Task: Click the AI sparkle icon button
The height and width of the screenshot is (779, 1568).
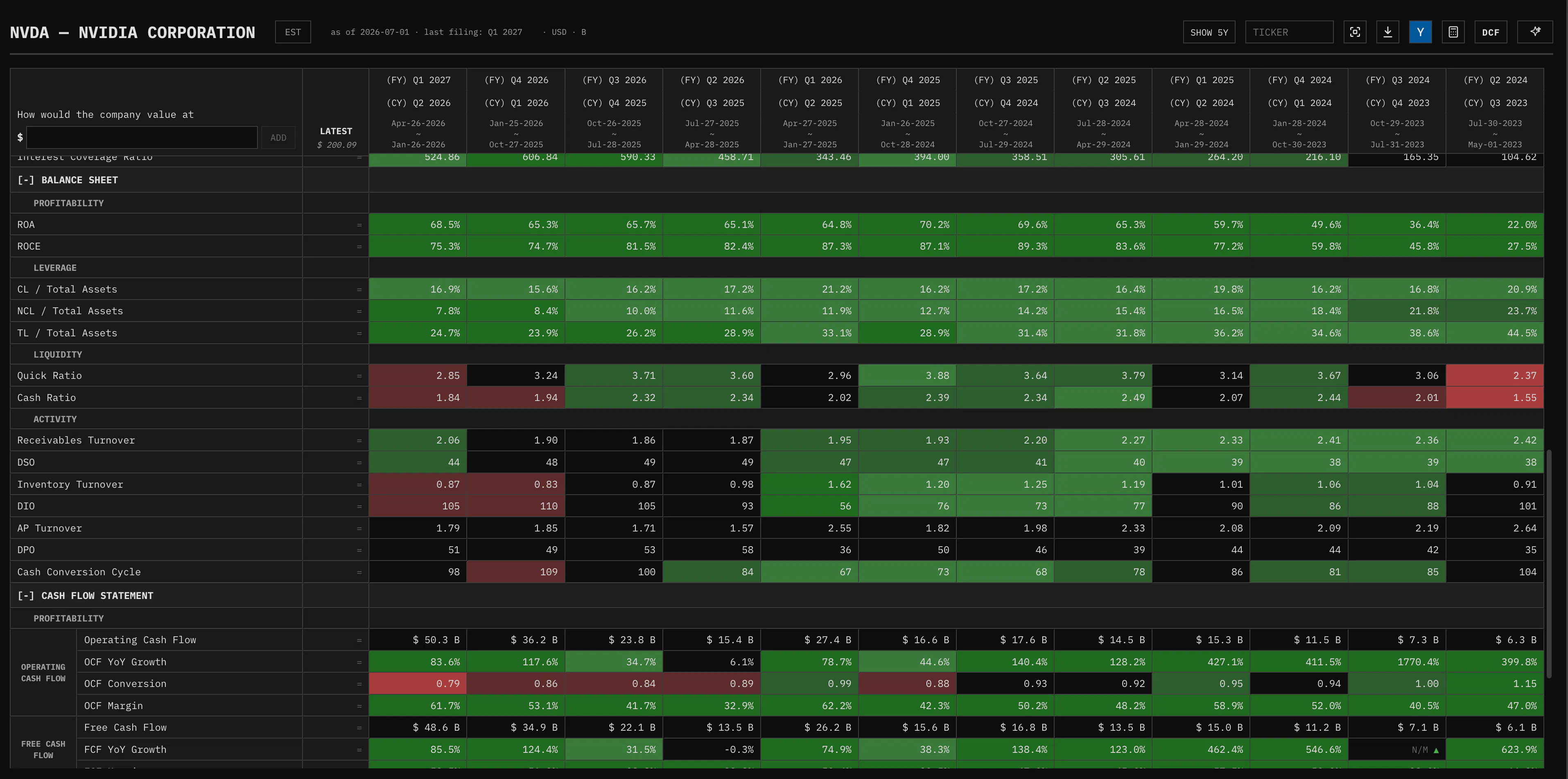Action: (1535, 32)
